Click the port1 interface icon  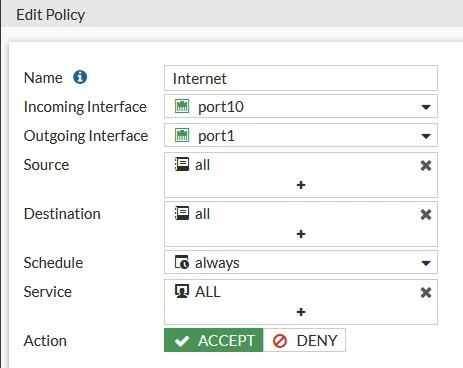182,135
